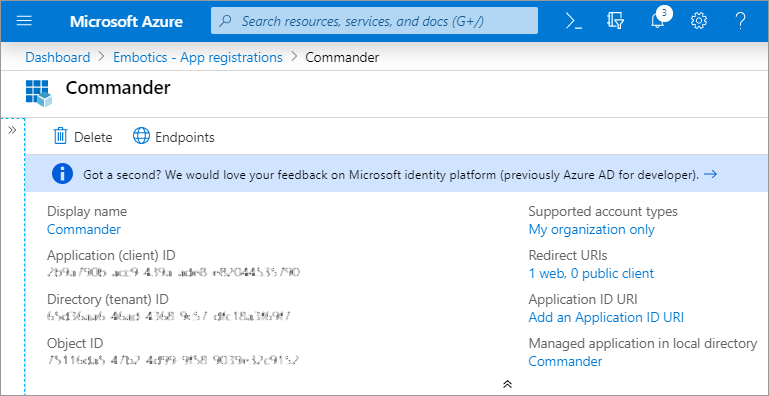This screenshot has width=769, height=396.
Task: Click the Object ID value
Action: [x=173, y=360]
